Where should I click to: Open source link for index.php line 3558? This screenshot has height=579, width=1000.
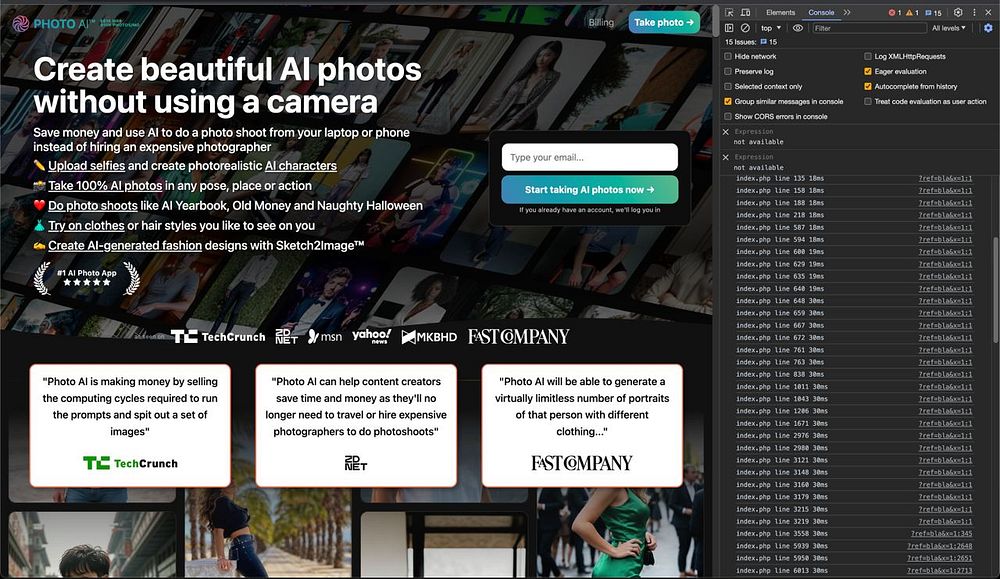941,534
